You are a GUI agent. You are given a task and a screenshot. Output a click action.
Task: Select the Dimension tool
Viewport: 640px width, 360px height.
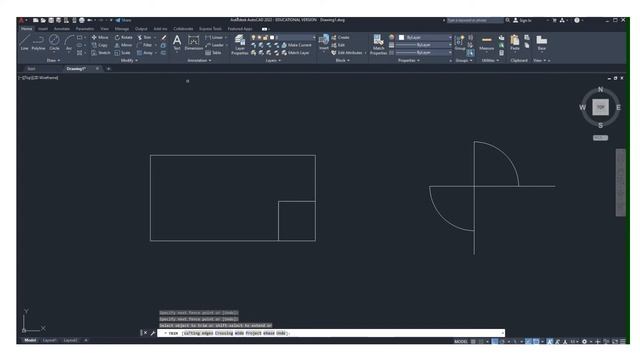(x=193, y=42)
